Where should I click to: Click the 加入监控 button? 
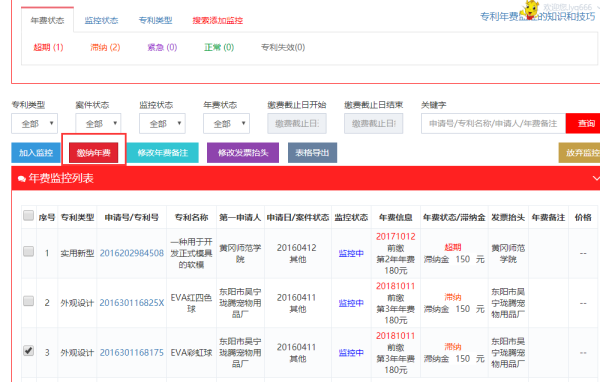[36, 153]
